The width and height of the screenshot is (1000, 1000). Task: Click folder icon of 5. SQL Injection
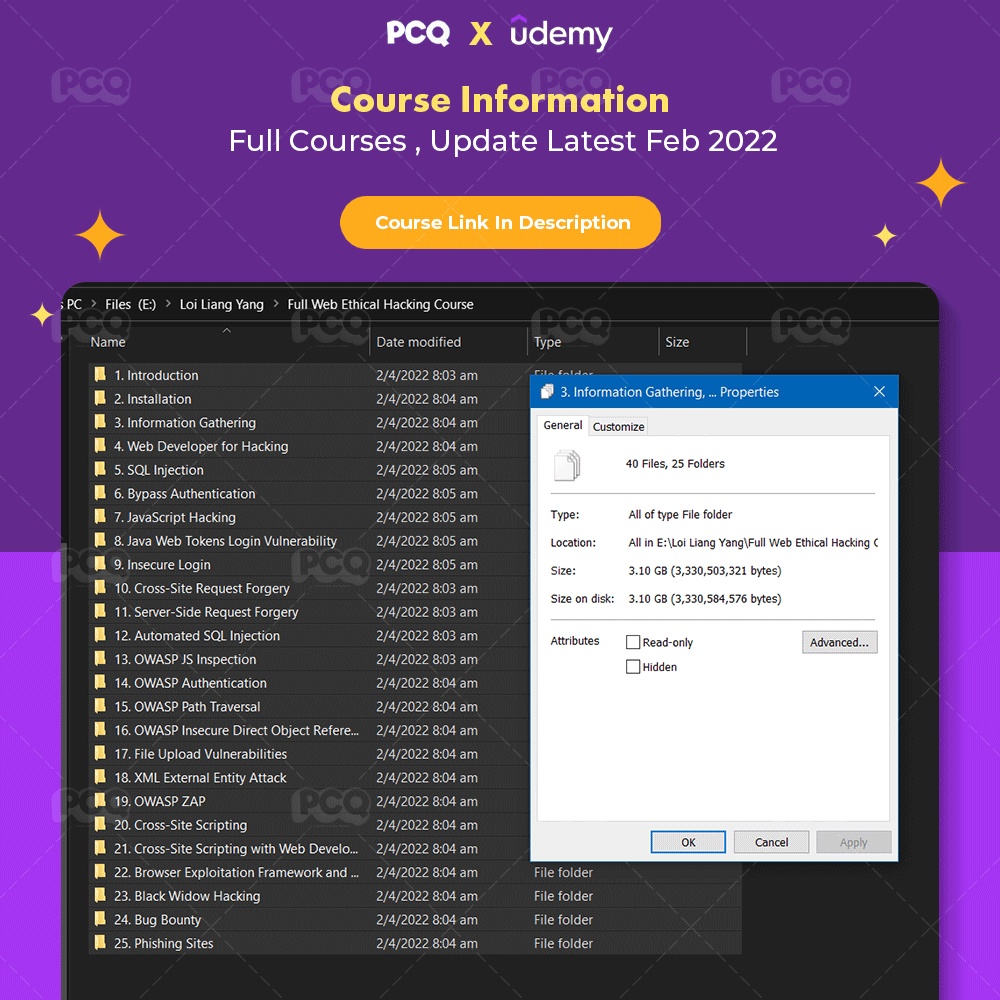pyautogui.click(x=100, y=469)
